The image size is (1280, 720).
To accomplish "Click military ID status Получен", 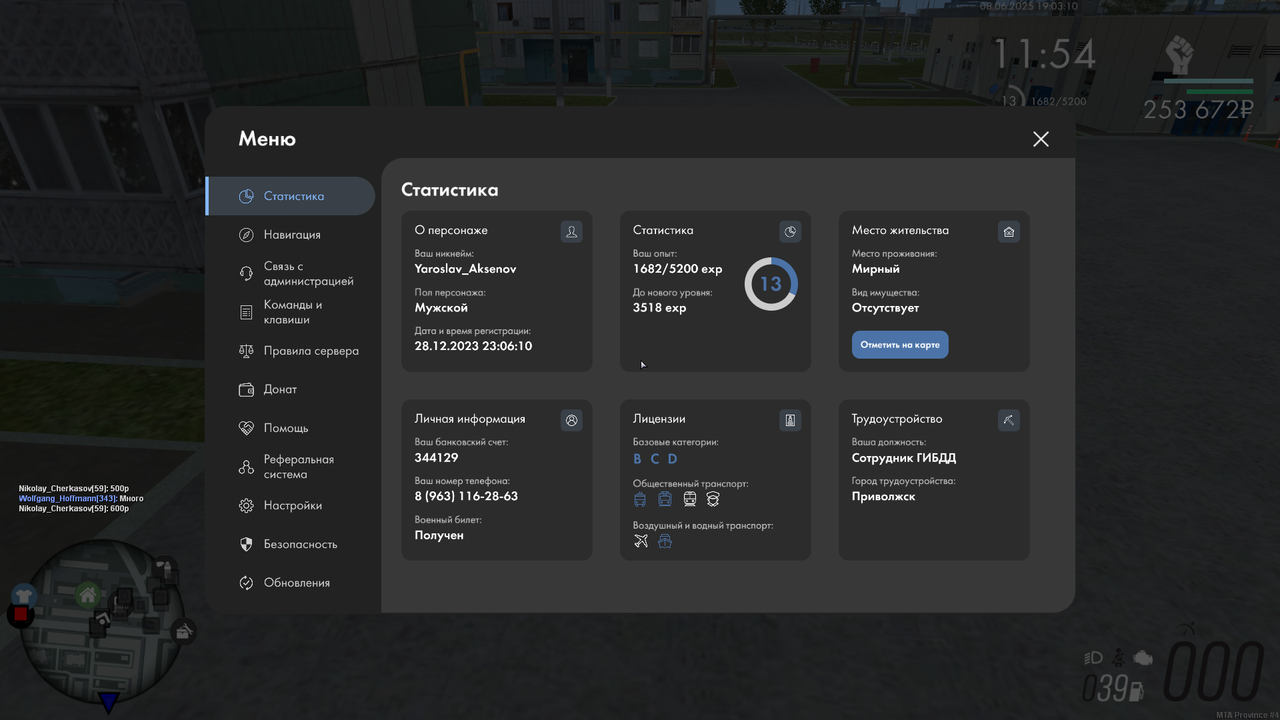I will coord(439,535).
